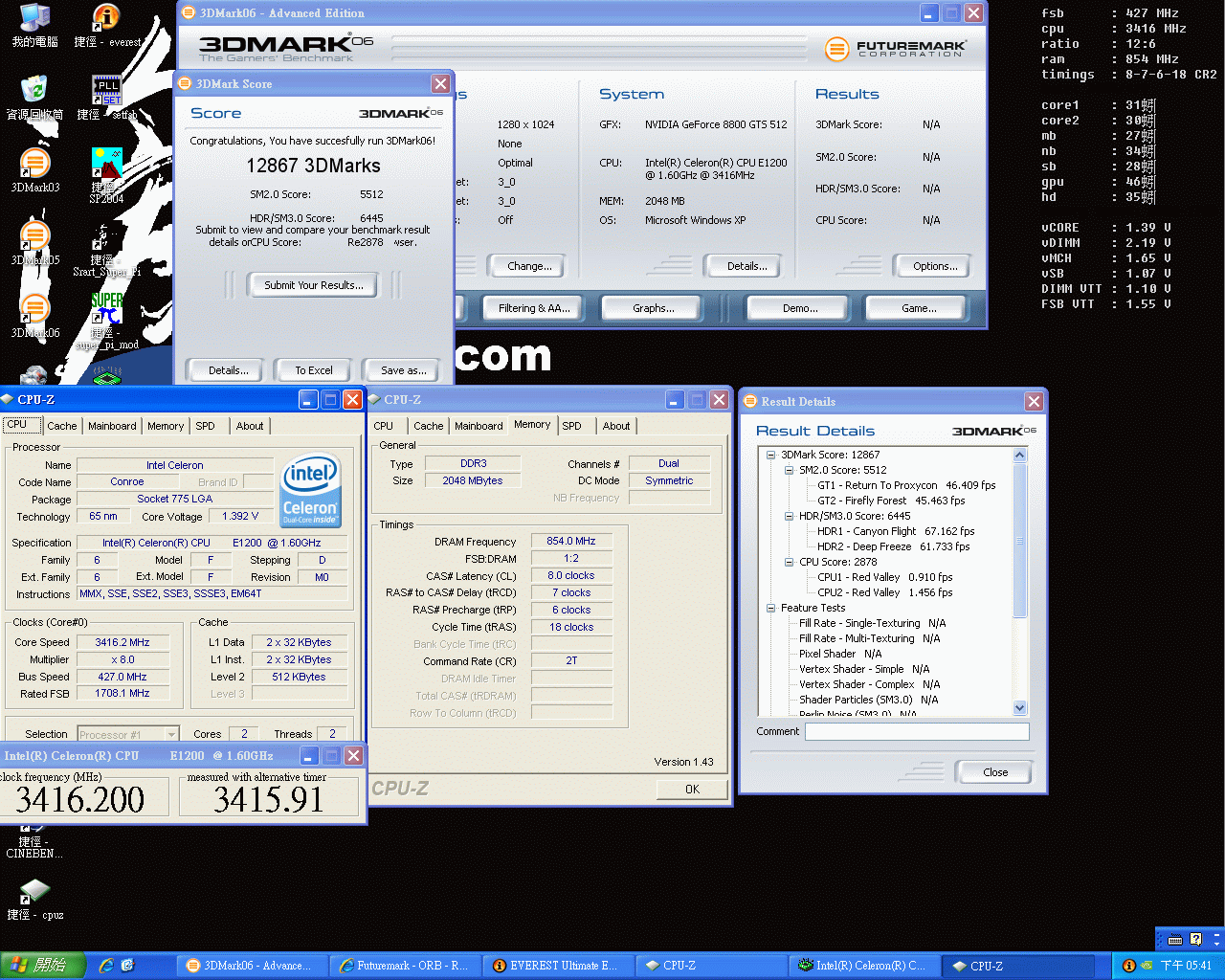Click the Result Details window title icon
The image size is (1225, 980).
pos(750,401)
